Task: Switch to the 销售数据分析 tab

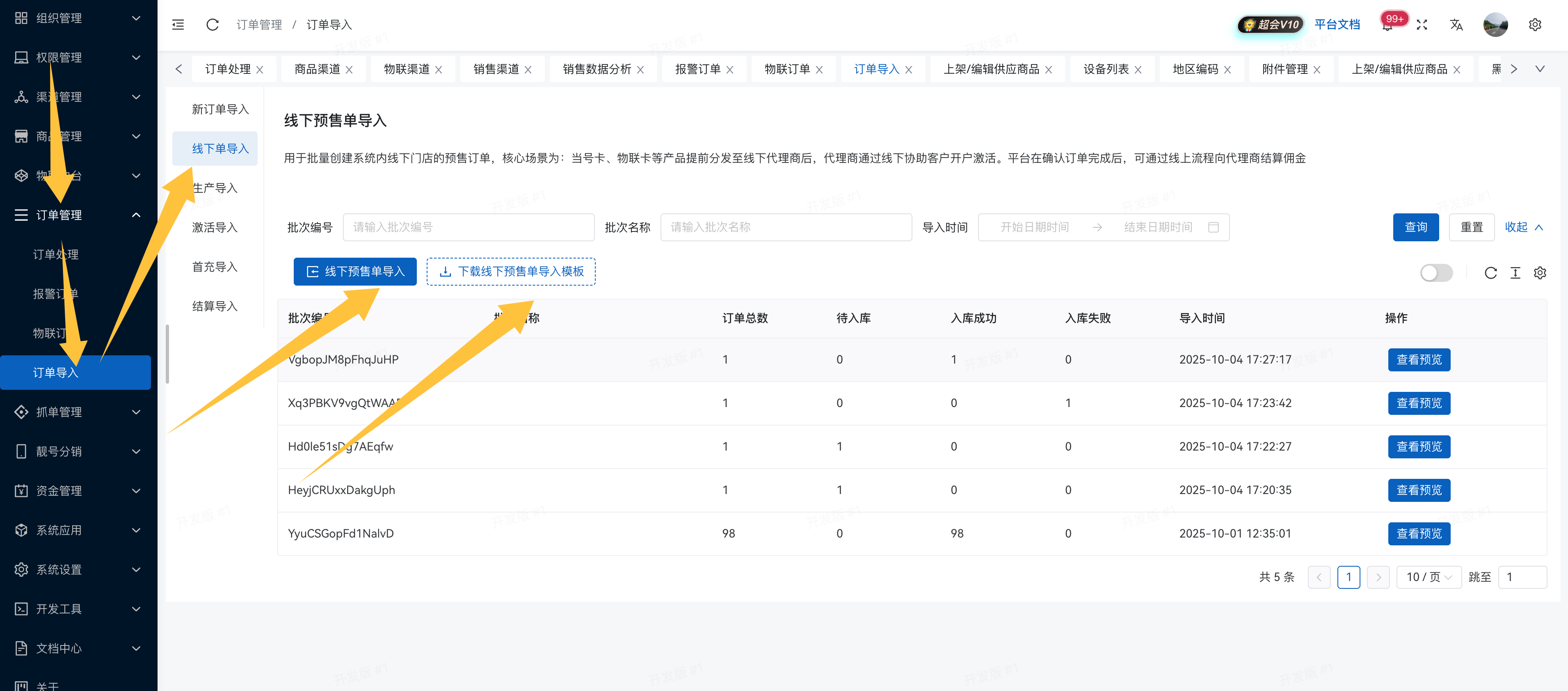Action: coord(597,69)
